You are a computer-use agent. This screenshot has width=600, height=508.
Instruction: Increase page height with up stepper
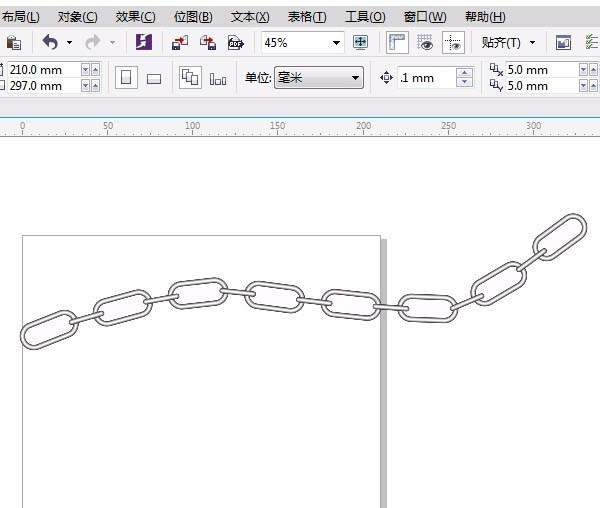[95, 86]
